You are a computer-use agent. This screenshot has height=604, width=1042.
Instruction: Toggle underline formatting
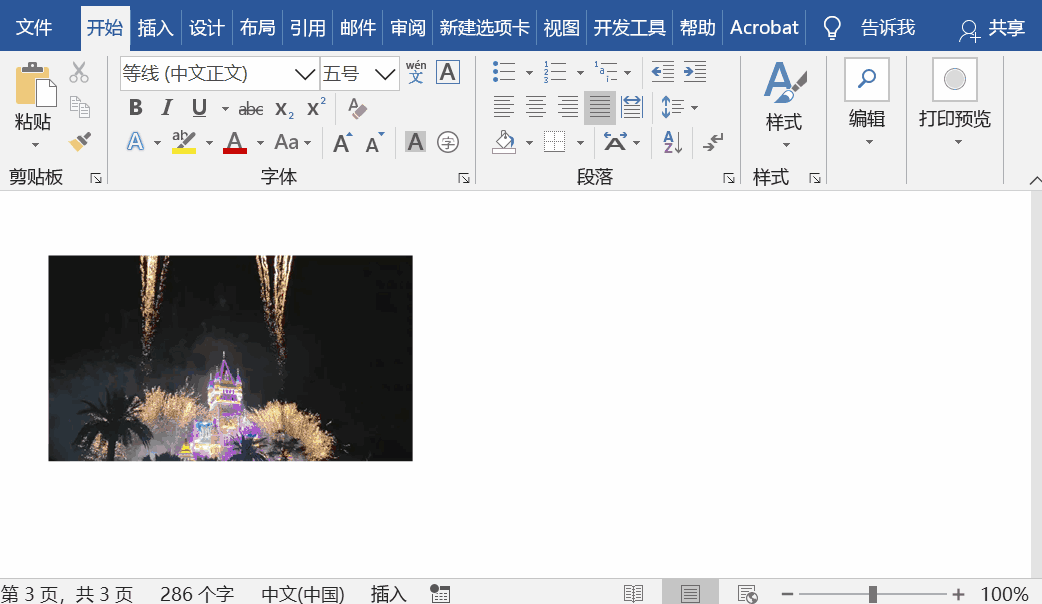pos(199,108)
